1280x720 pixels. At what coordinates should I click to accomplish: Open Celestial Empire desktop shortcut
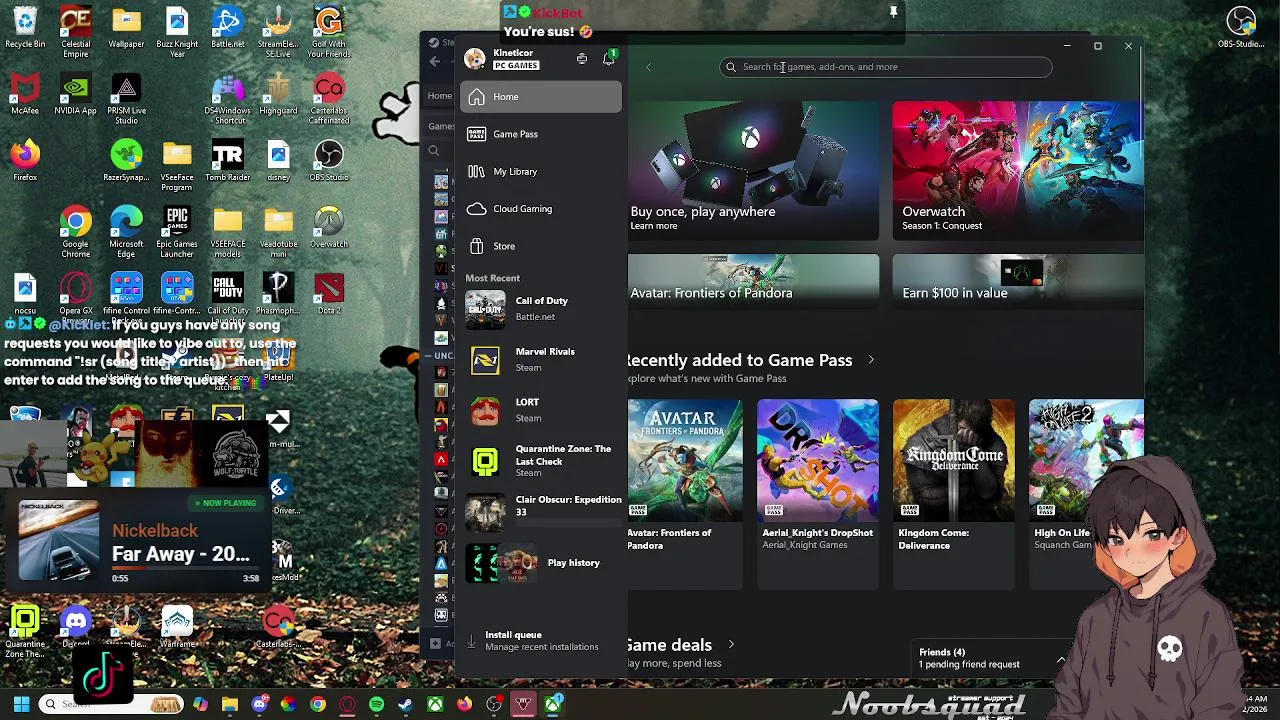pyautogui.click(x=76, y=30)
